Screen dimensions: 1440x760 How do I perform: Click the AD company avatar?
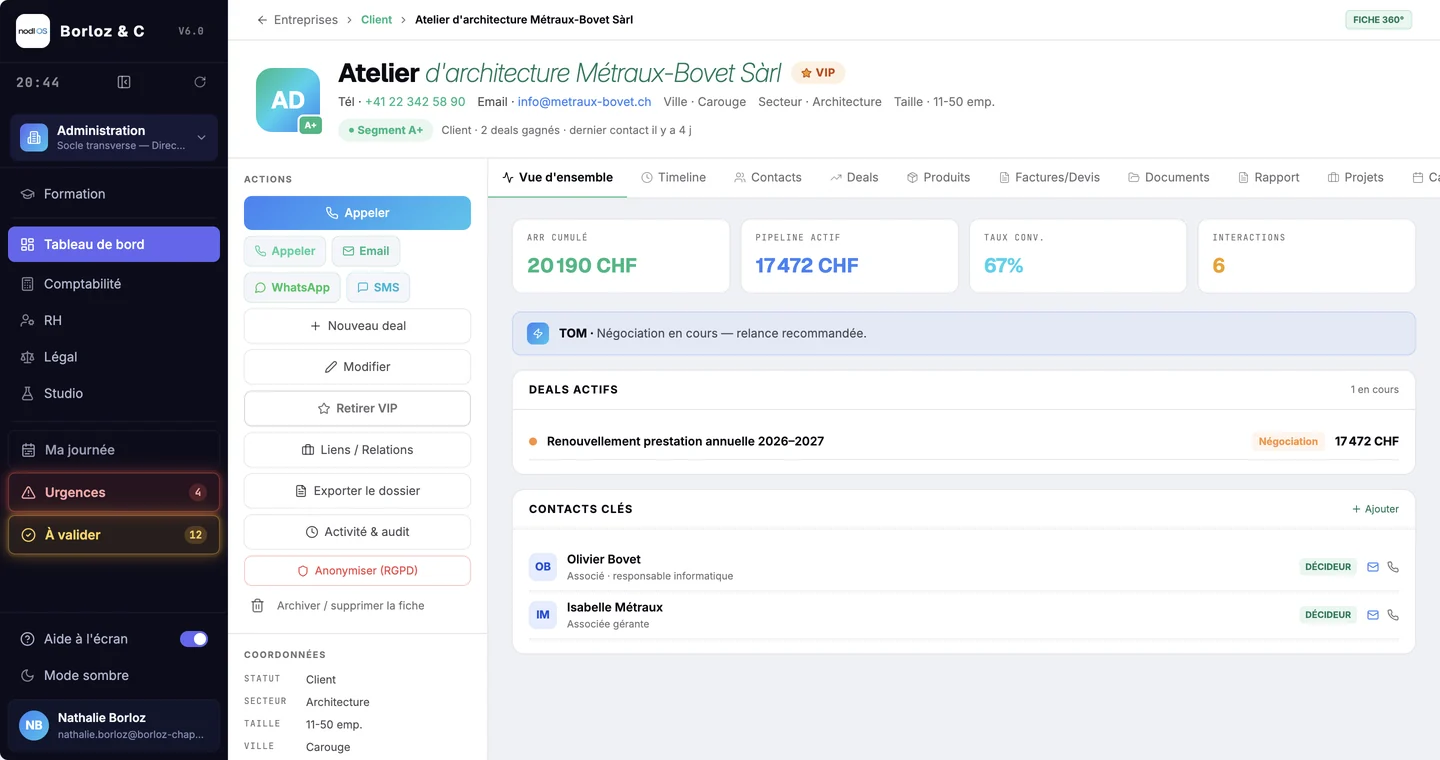pyautogui.click(x=288, y=100)
